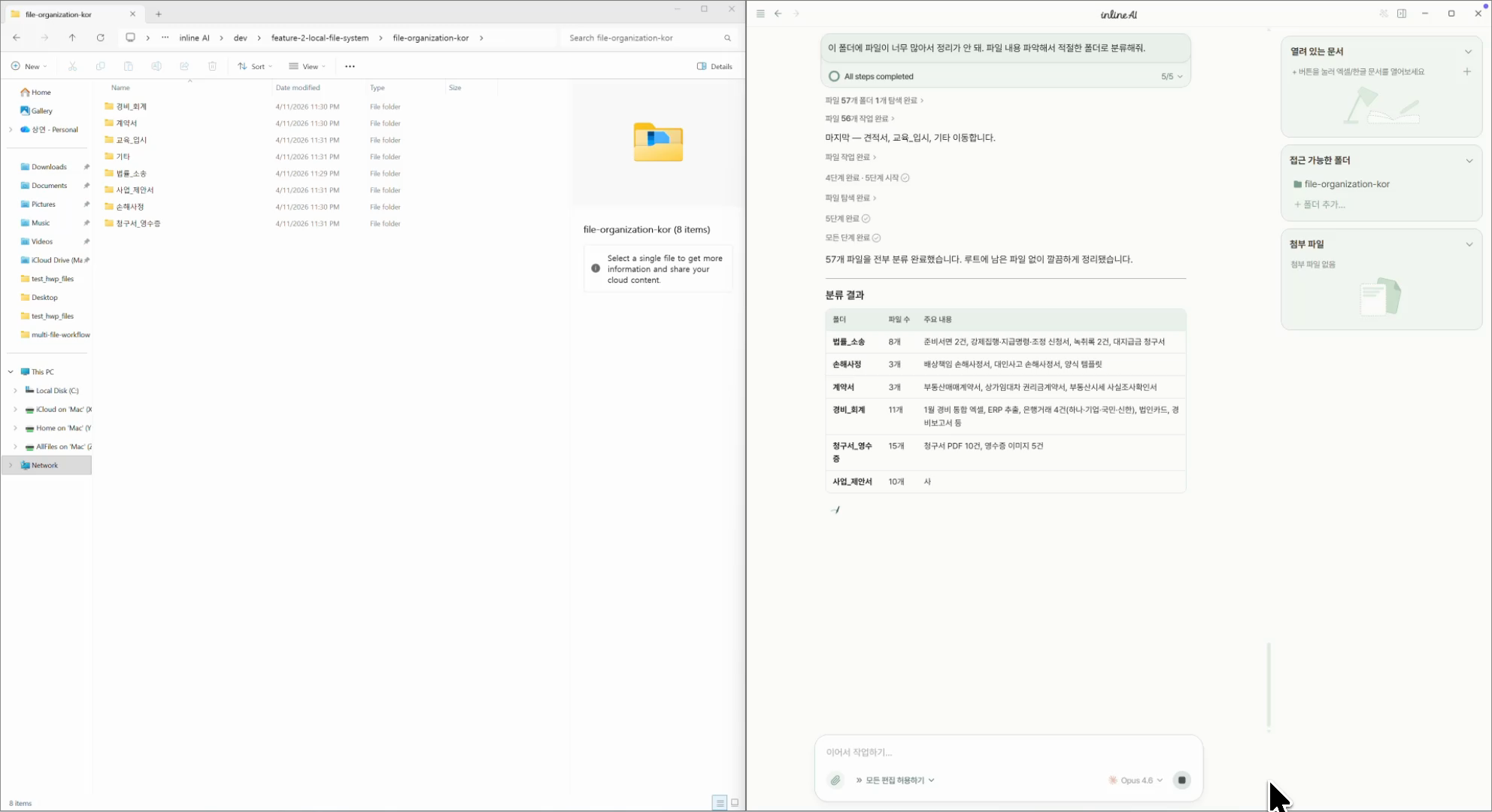Toggle the right side panel layout icon
Image resolution: width=1492 pixels, height=812 pixels.
point(1402,14)
